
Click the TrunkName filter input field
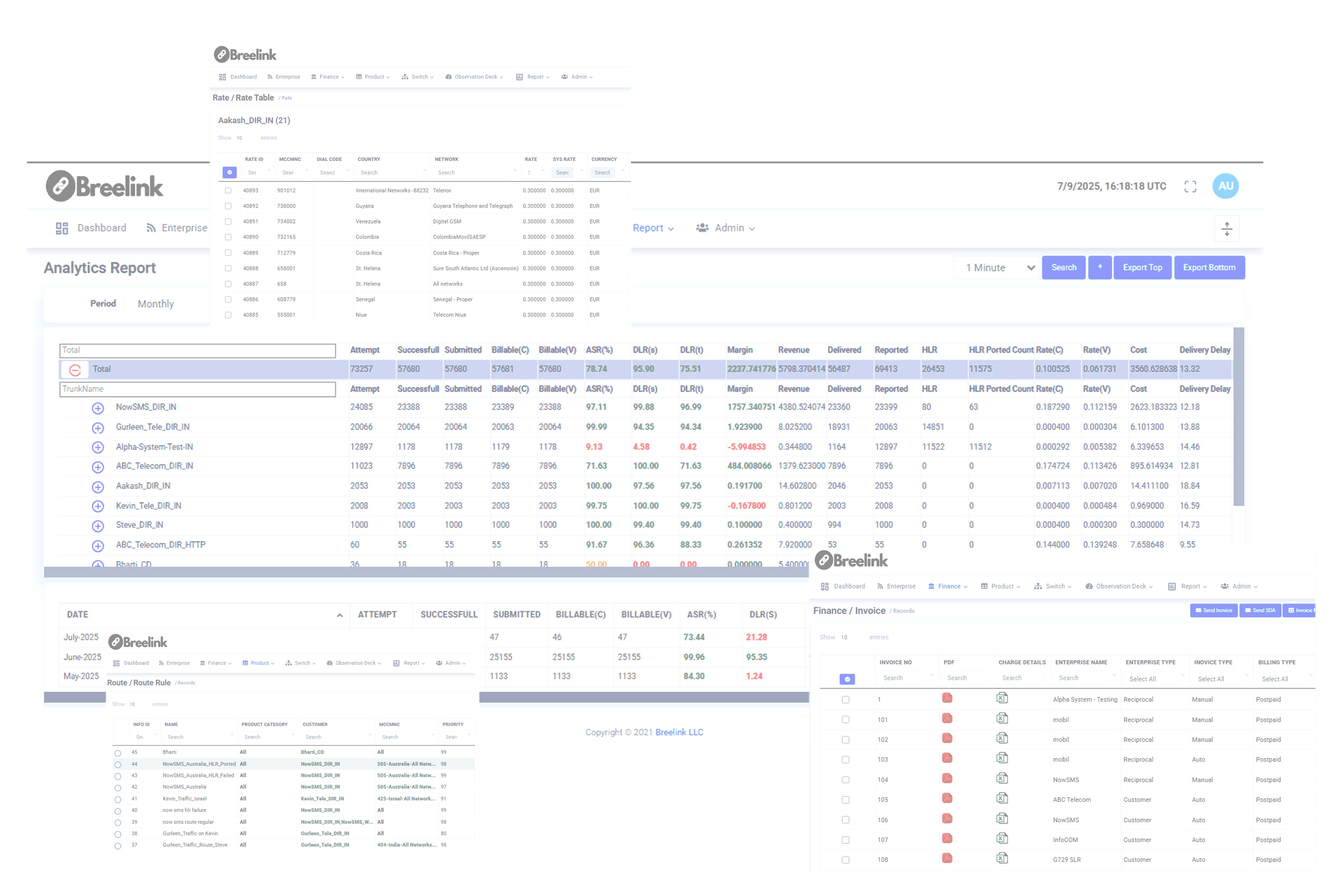click(x=197, y=389)
